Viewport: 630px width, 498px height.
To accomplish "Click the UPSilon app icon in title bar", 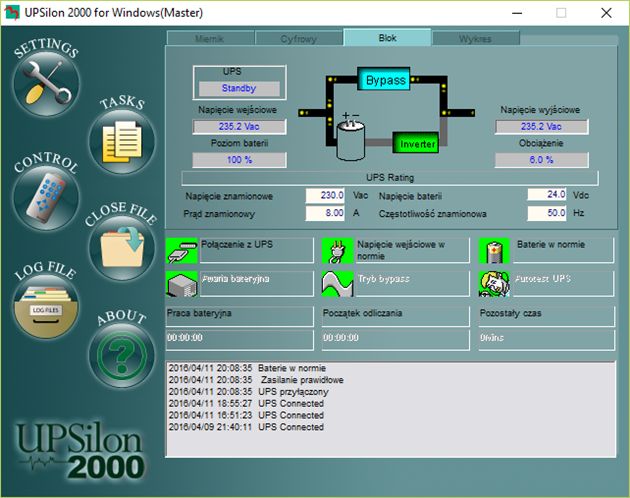I will pyautogui.click(x=12, y=13).
